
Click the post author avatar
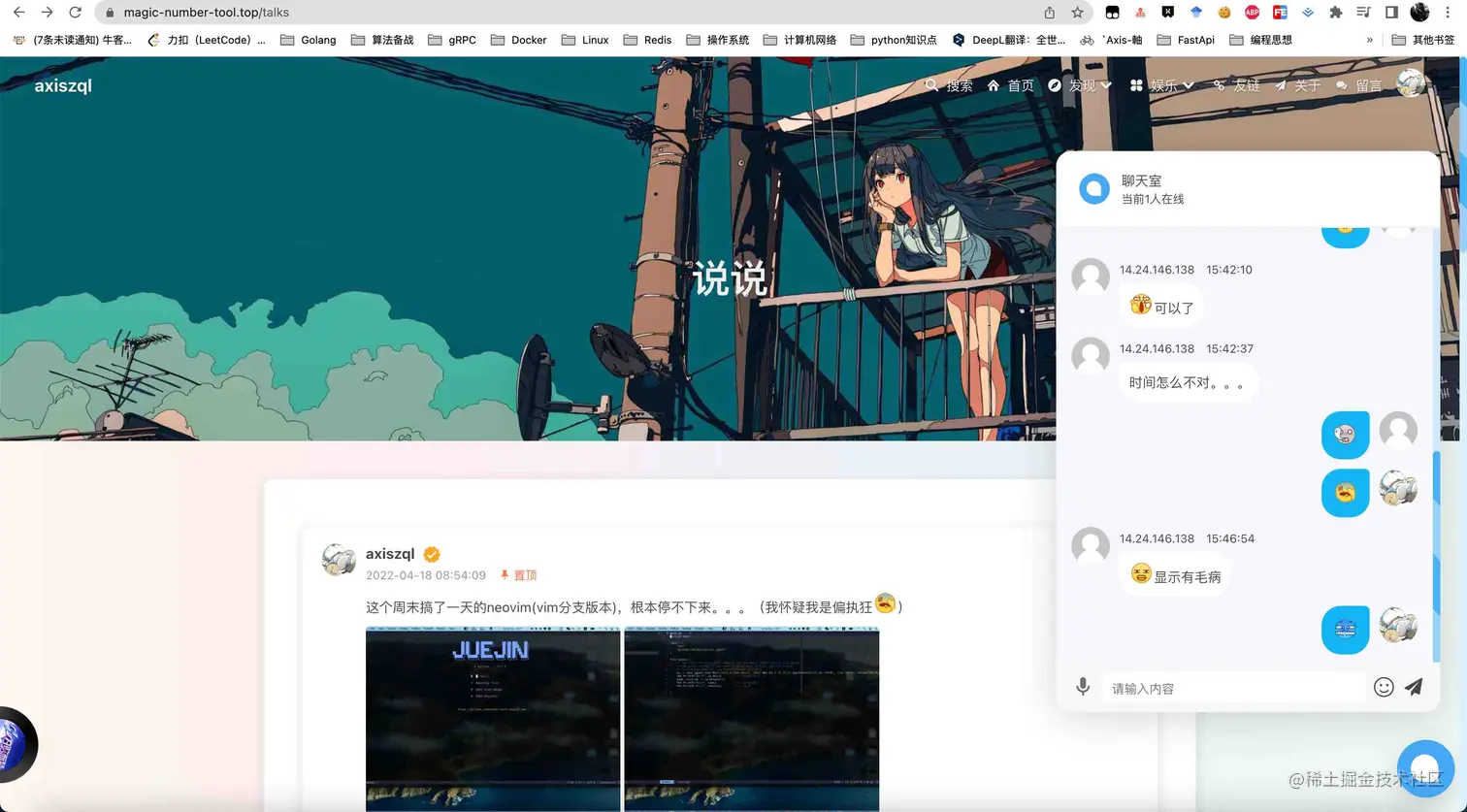(339, 560)
